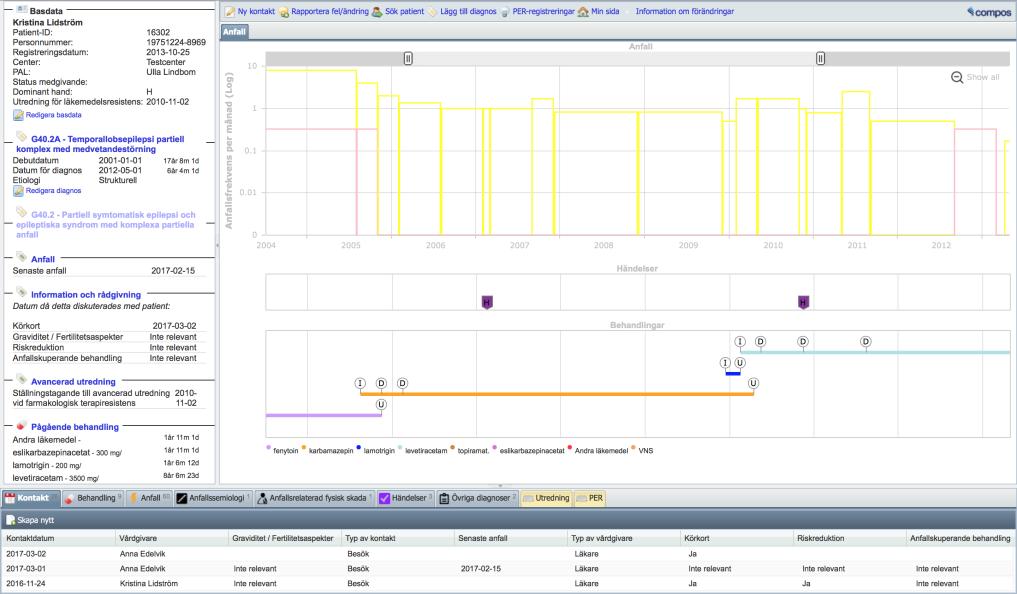Viewport: 1017px width, 594px height.
Task: Click the compos logo
Action: (x=988, y=12)
